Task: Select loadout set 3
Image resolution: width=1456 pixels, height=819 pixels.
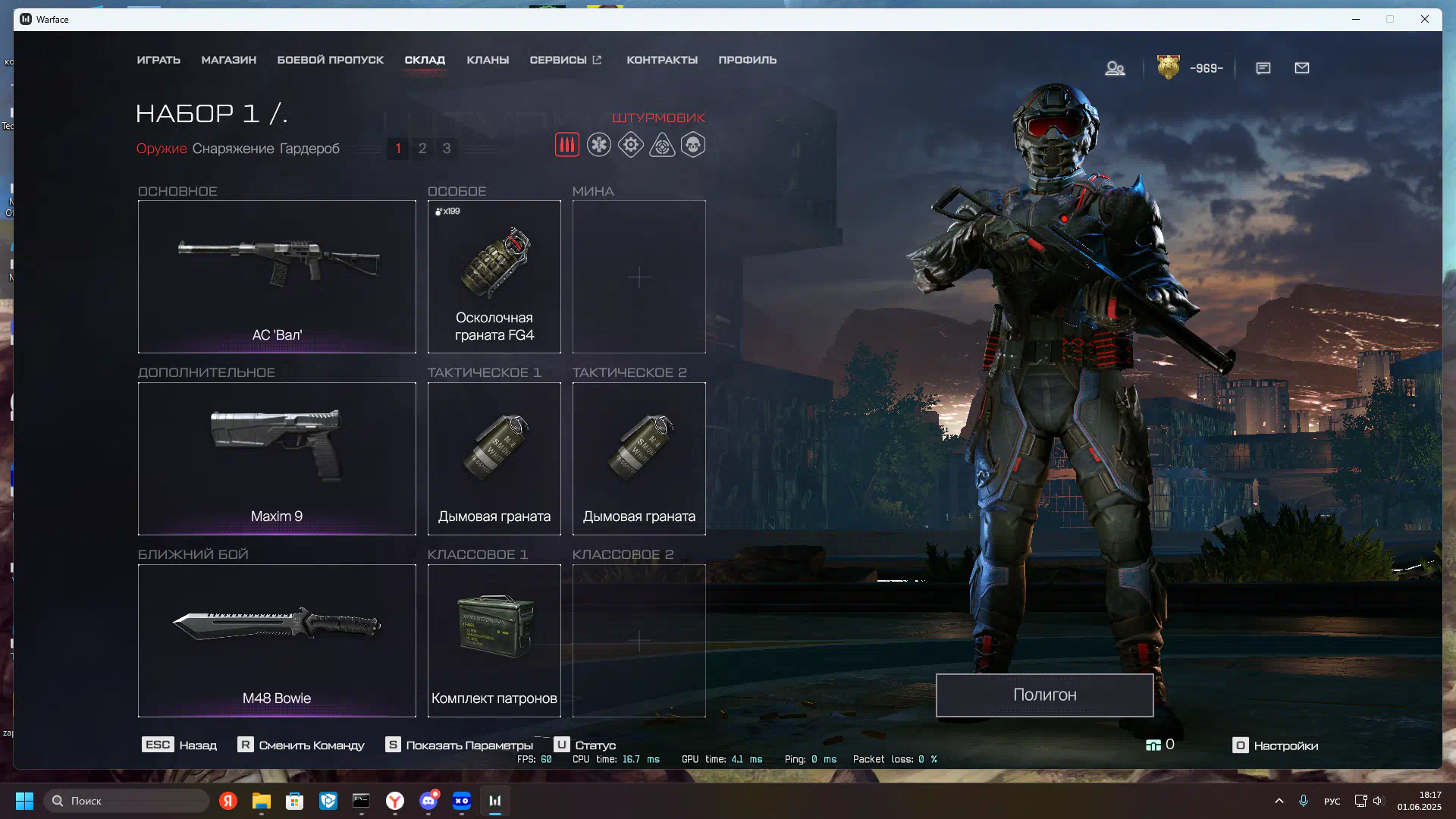Action: coord(447,149)
